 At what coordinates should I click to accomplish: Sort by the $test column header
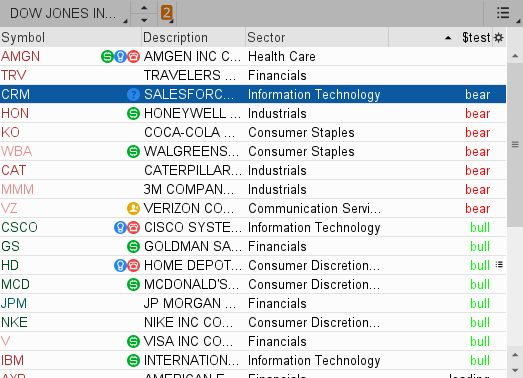pos(476,37)
